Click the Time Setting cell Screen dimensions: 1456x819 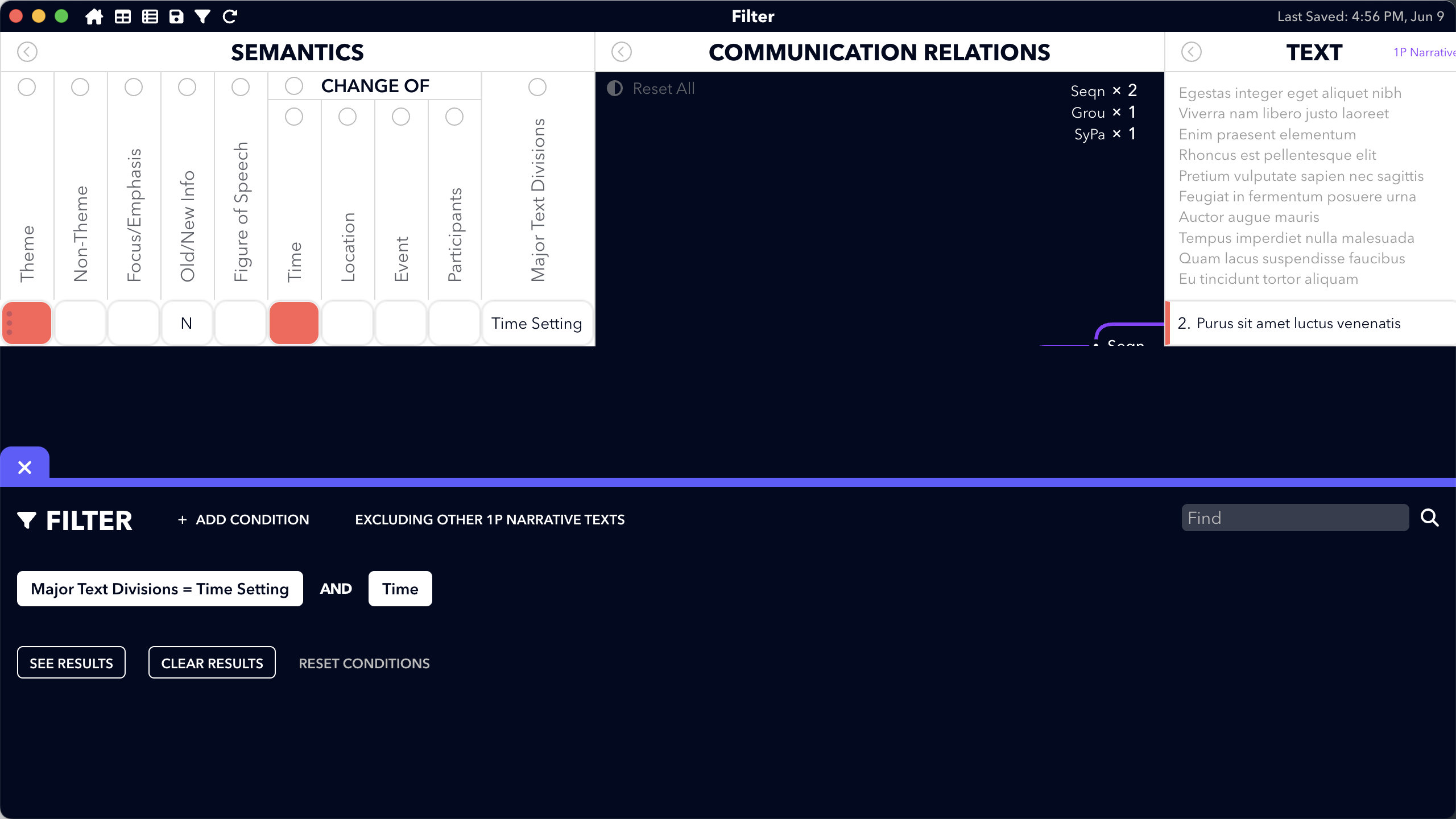[x=537, y=323]
